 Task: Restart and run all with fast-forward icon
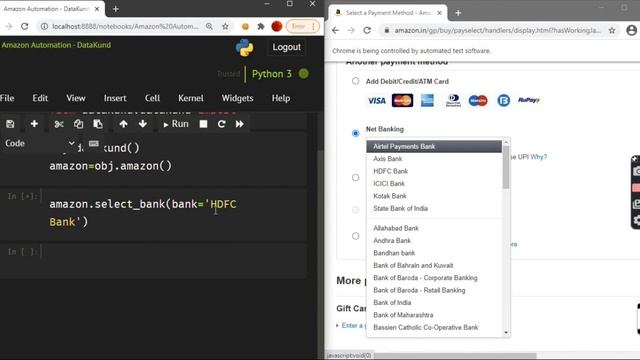click(240, 124)
